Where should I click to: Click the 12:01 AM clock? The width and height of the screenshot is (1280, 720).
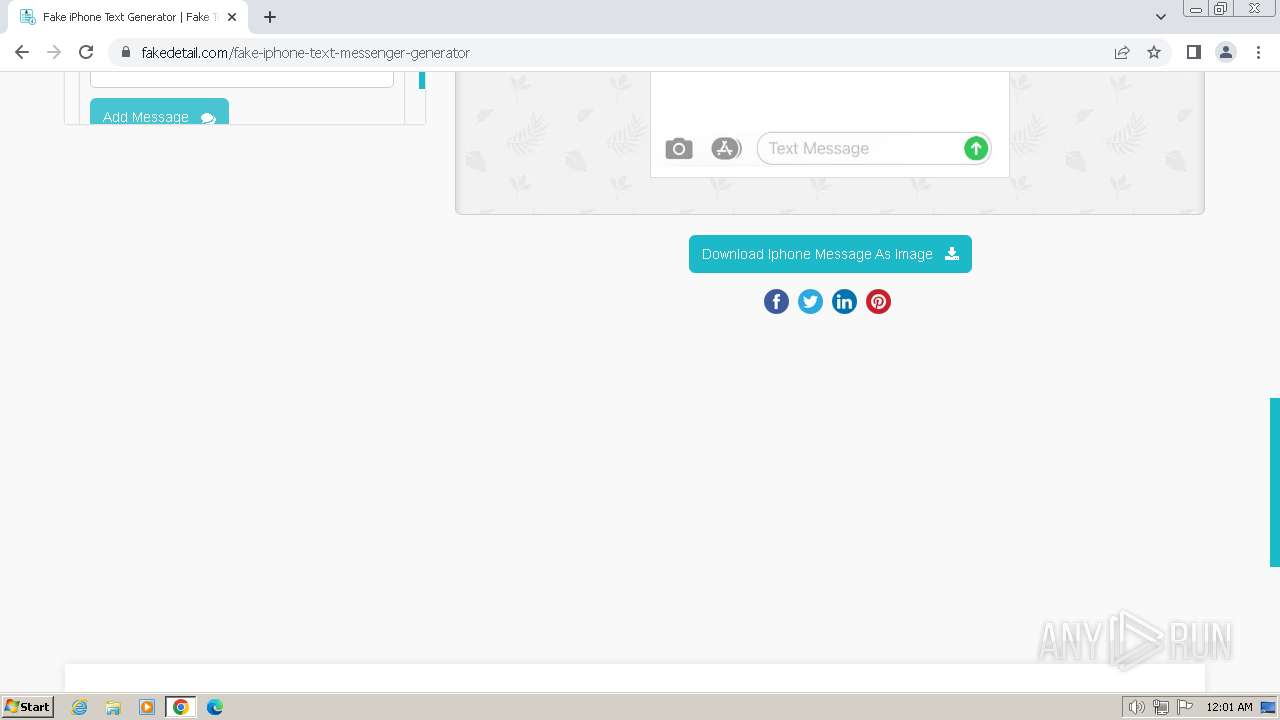point(1229,707)
